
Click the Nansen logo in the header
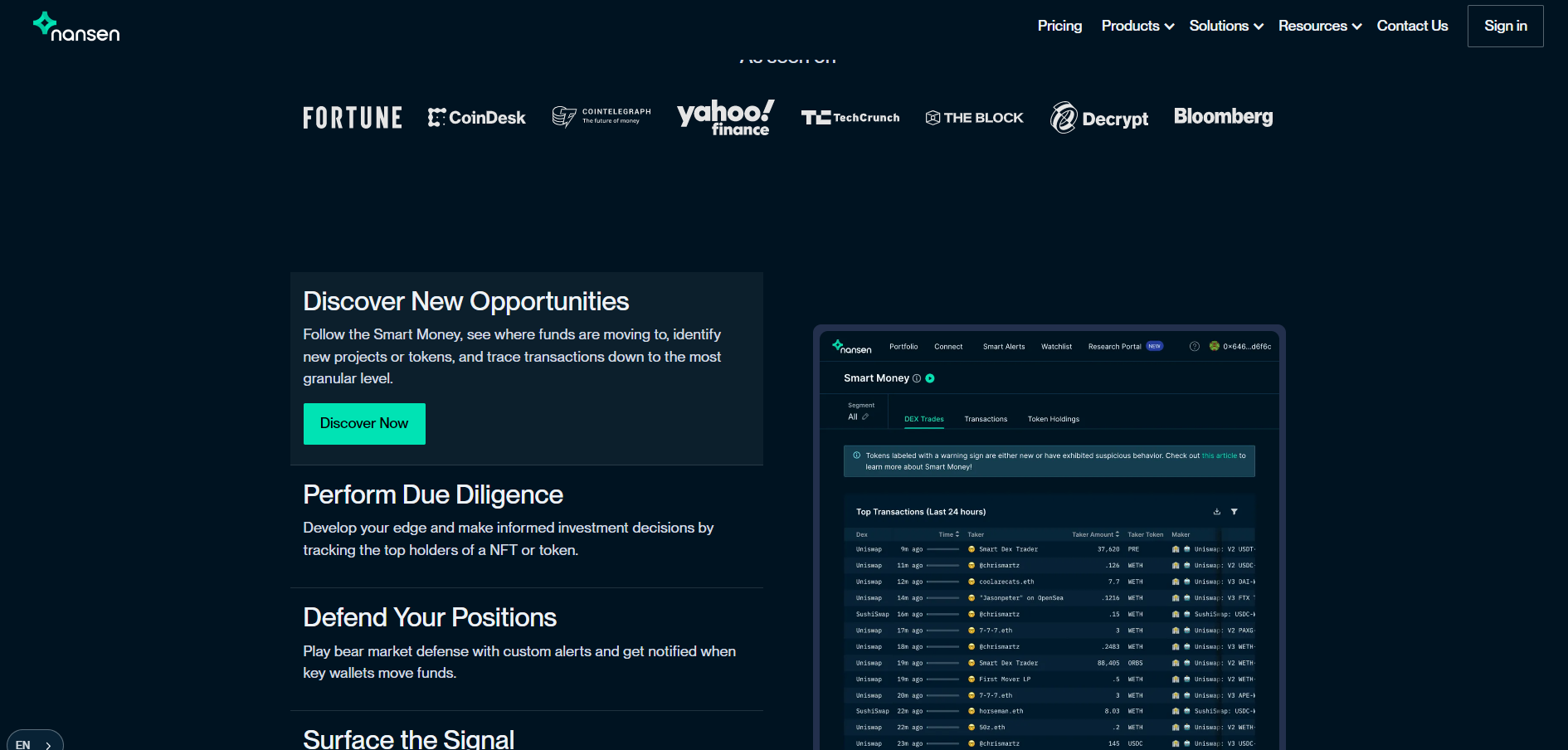click(x=76, y=27)
